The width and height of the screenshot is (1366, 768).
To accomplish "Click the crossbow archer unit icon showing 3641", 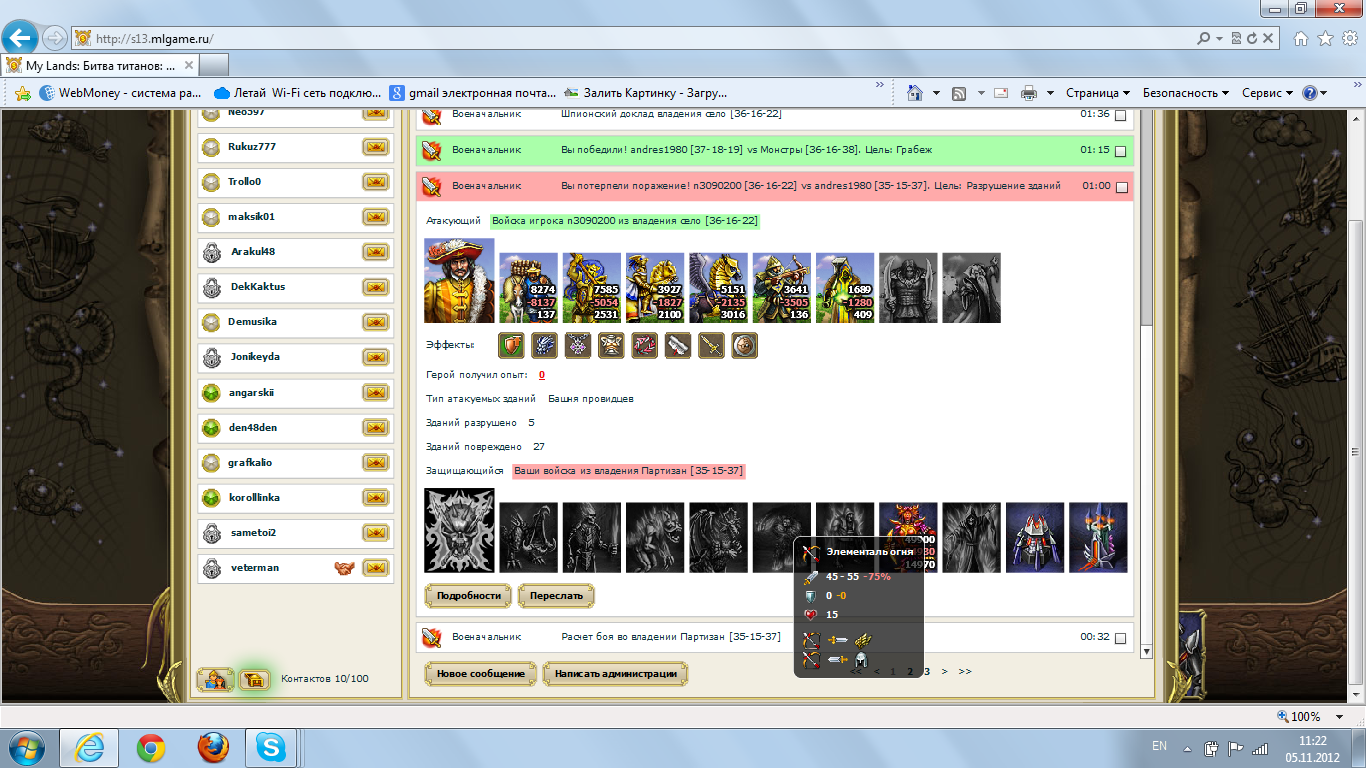I will [x=782, y=288].
